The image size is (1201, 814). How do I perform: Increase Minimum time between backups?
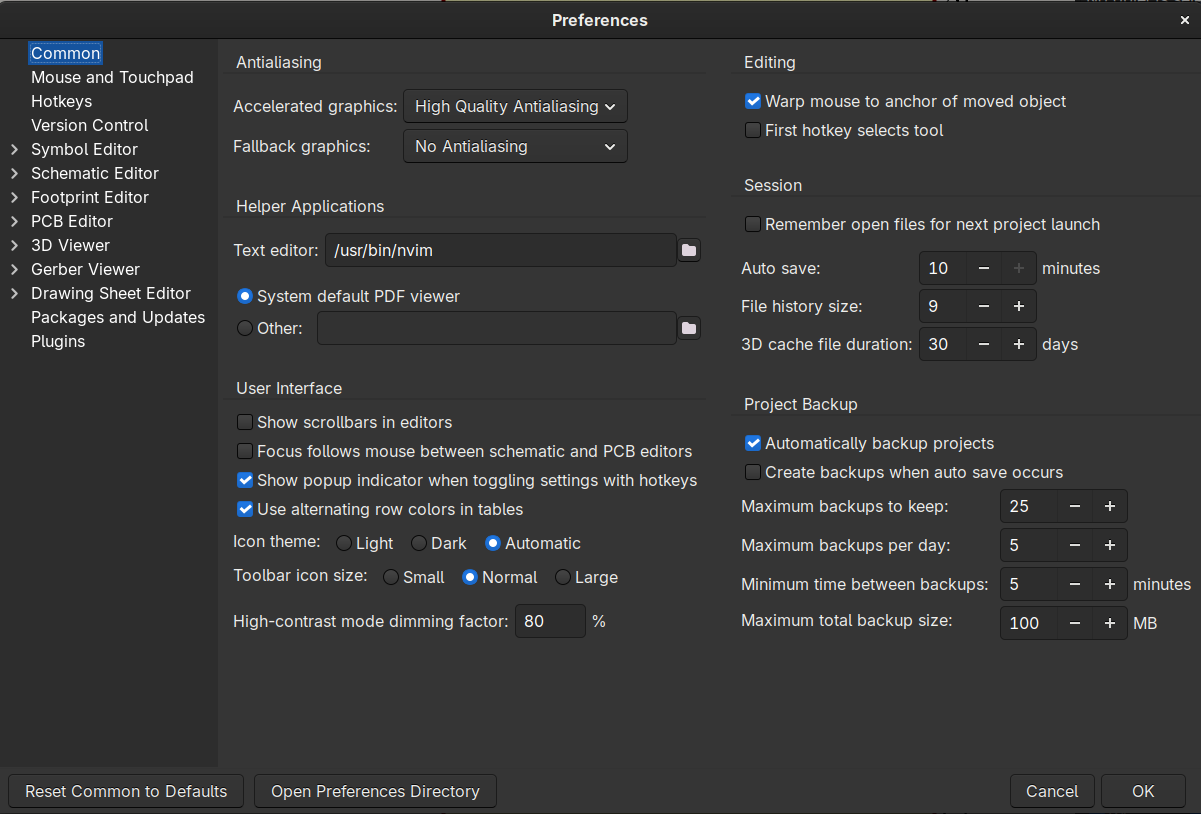tap(1110, 584)
